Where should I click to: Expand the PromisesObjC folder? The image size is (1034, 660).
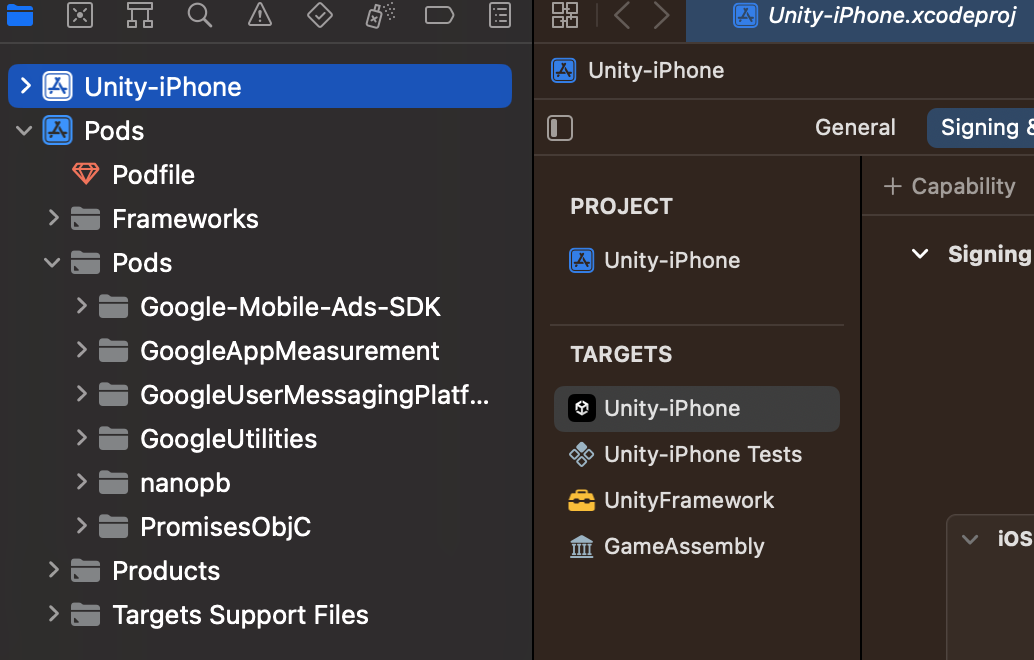pos(81,526)
